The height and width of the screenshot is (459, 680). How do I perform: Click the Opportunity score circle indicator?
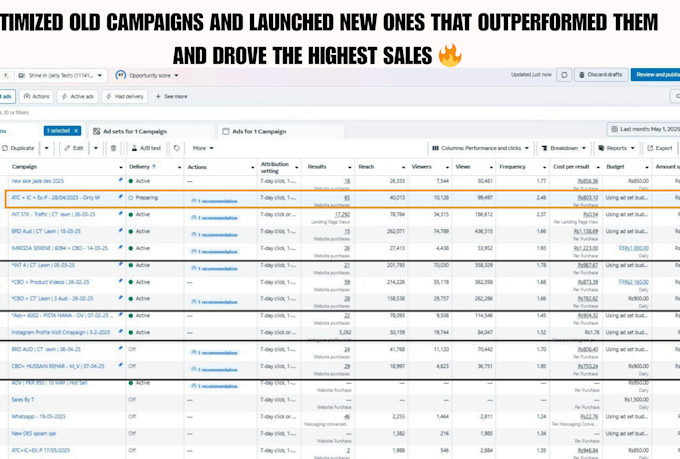(x=121, y=75)
